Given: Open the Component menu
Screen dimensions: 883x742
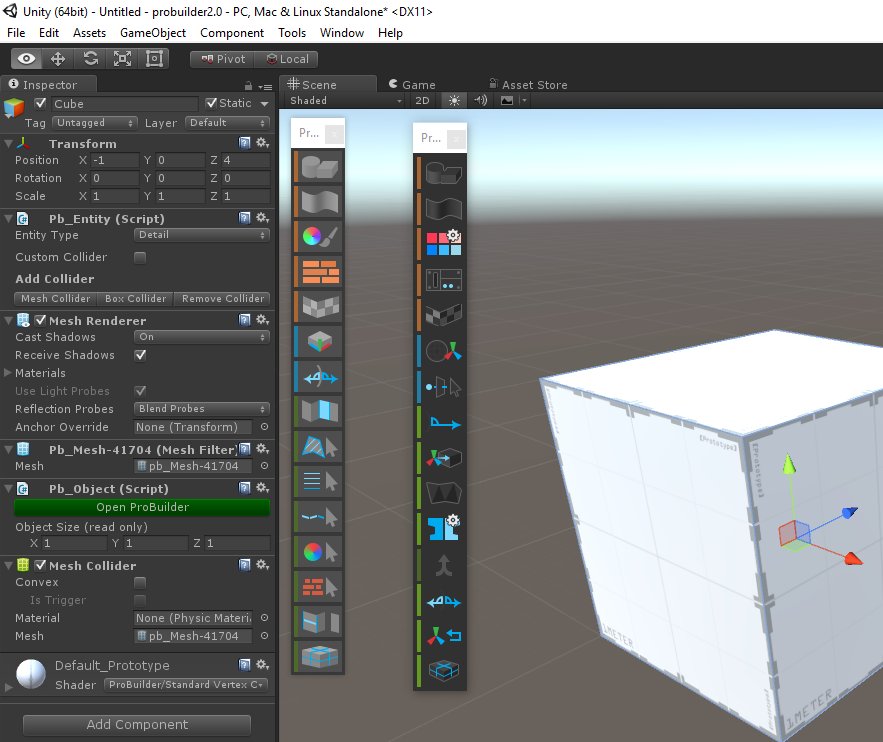Looking at the screenshot, I should [232, 33].
